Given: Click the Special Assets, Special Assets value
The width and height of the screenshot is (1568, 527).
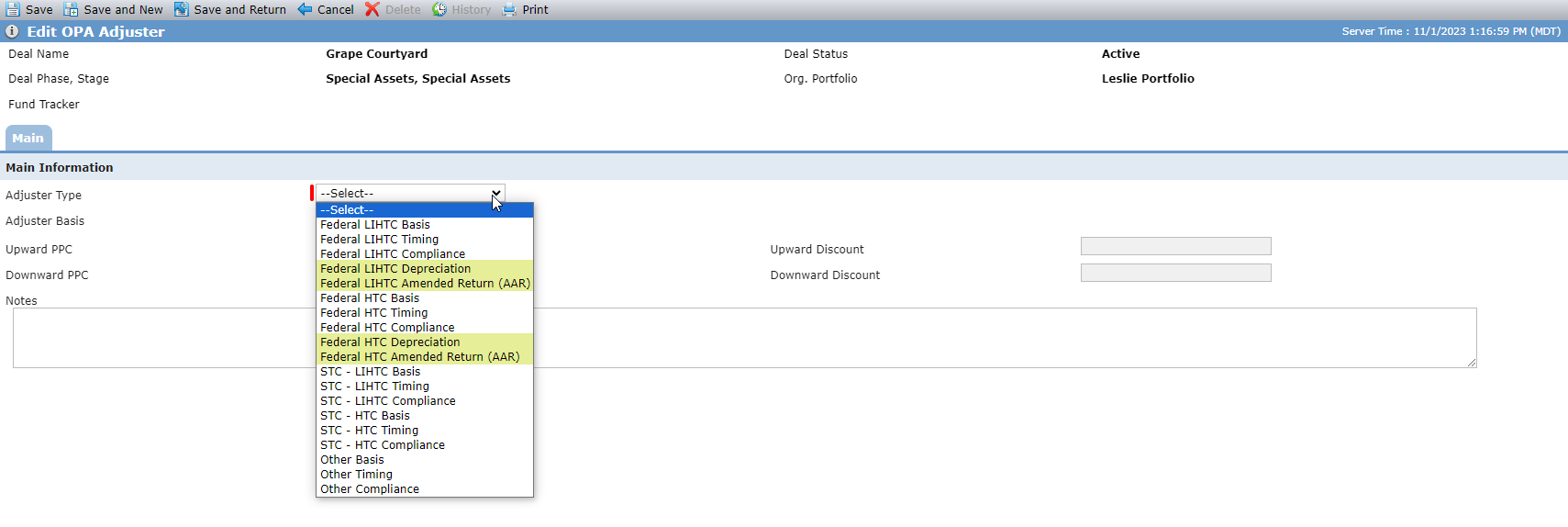Looking at the screenshot, I should (418, 79).
